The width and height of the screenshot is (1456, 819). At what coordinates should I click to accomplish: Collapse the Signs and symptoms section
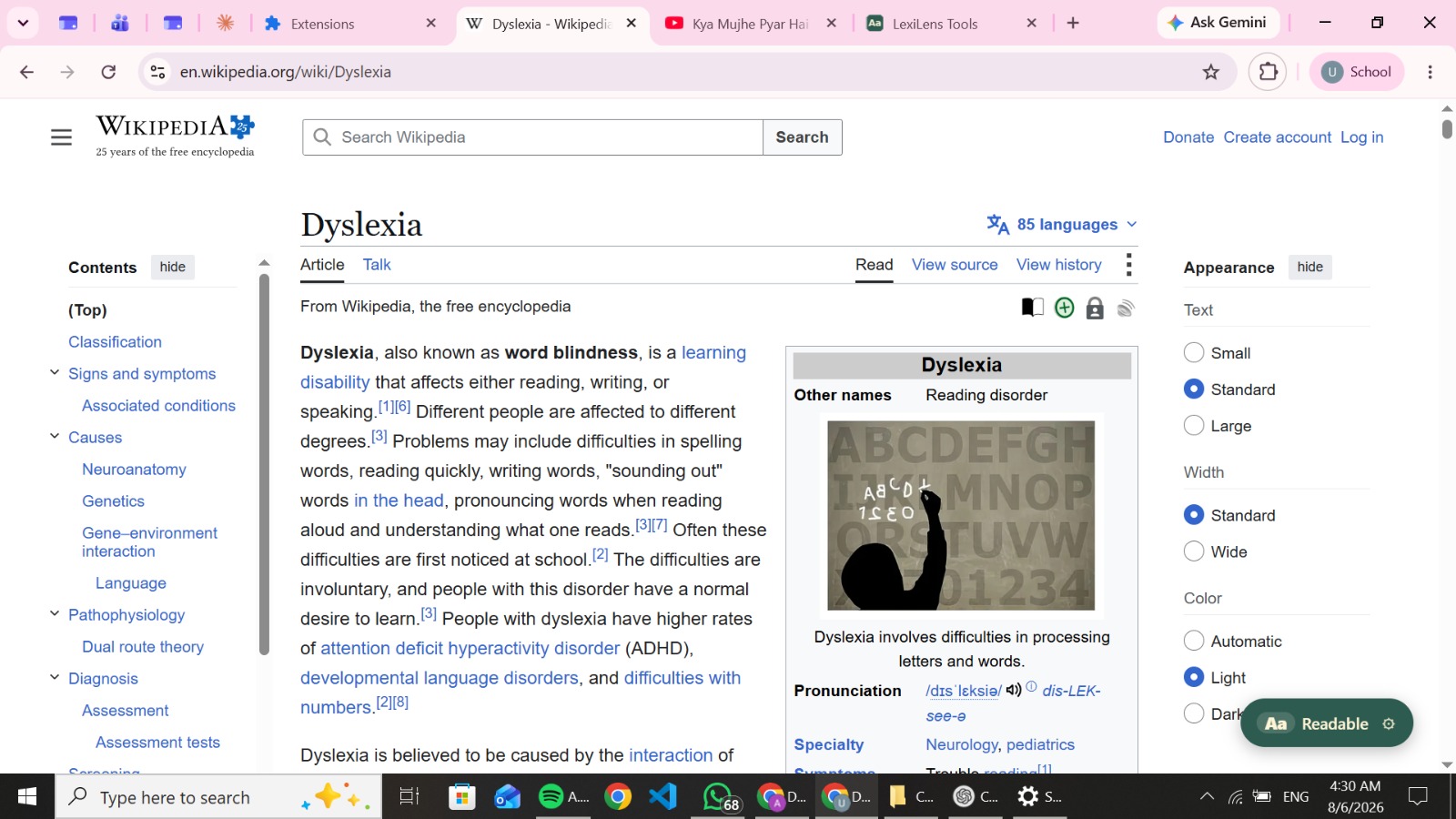tap(55, 373)
